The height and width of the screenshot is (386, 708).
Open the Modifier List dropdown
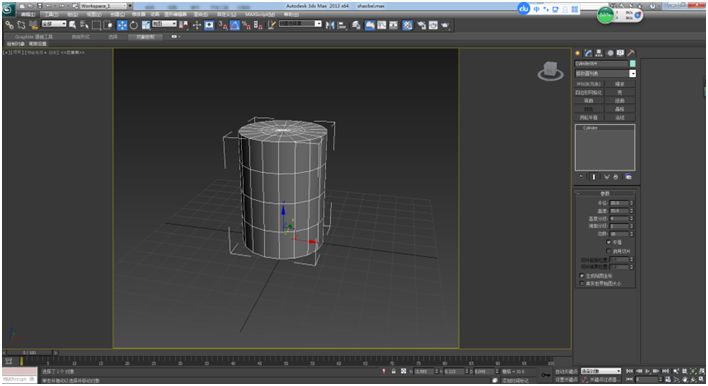tap(605, 73)
